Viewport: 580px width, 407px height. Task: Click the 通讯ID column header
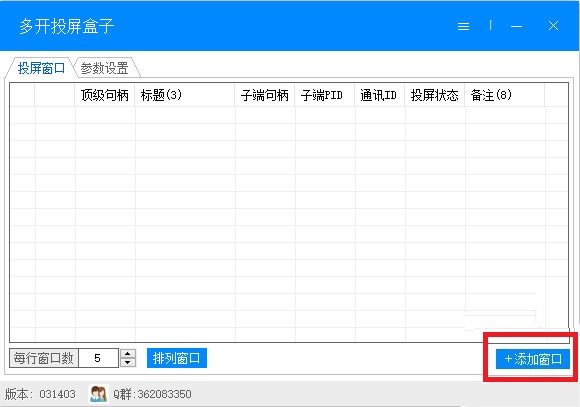click(x=380, y=95)
